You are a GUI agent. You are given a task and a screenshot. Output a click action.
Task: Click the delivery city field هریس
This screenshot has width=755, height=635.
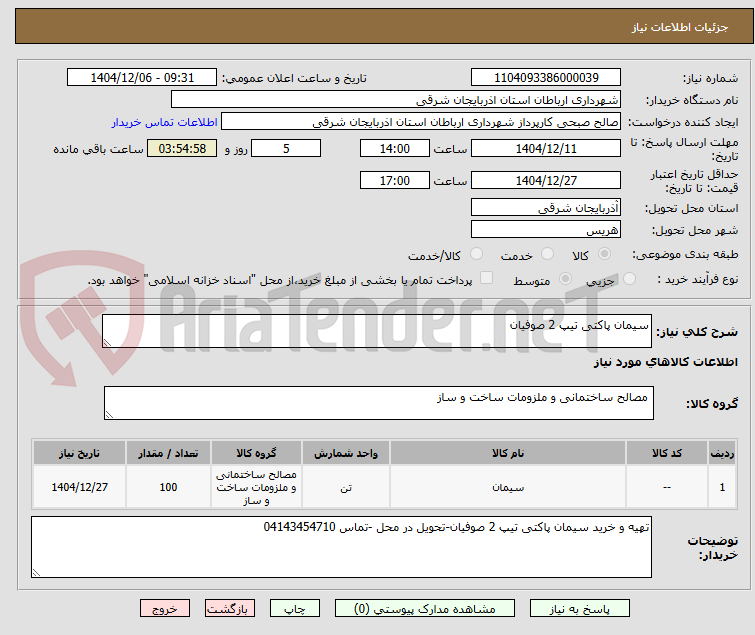(546, 230)
